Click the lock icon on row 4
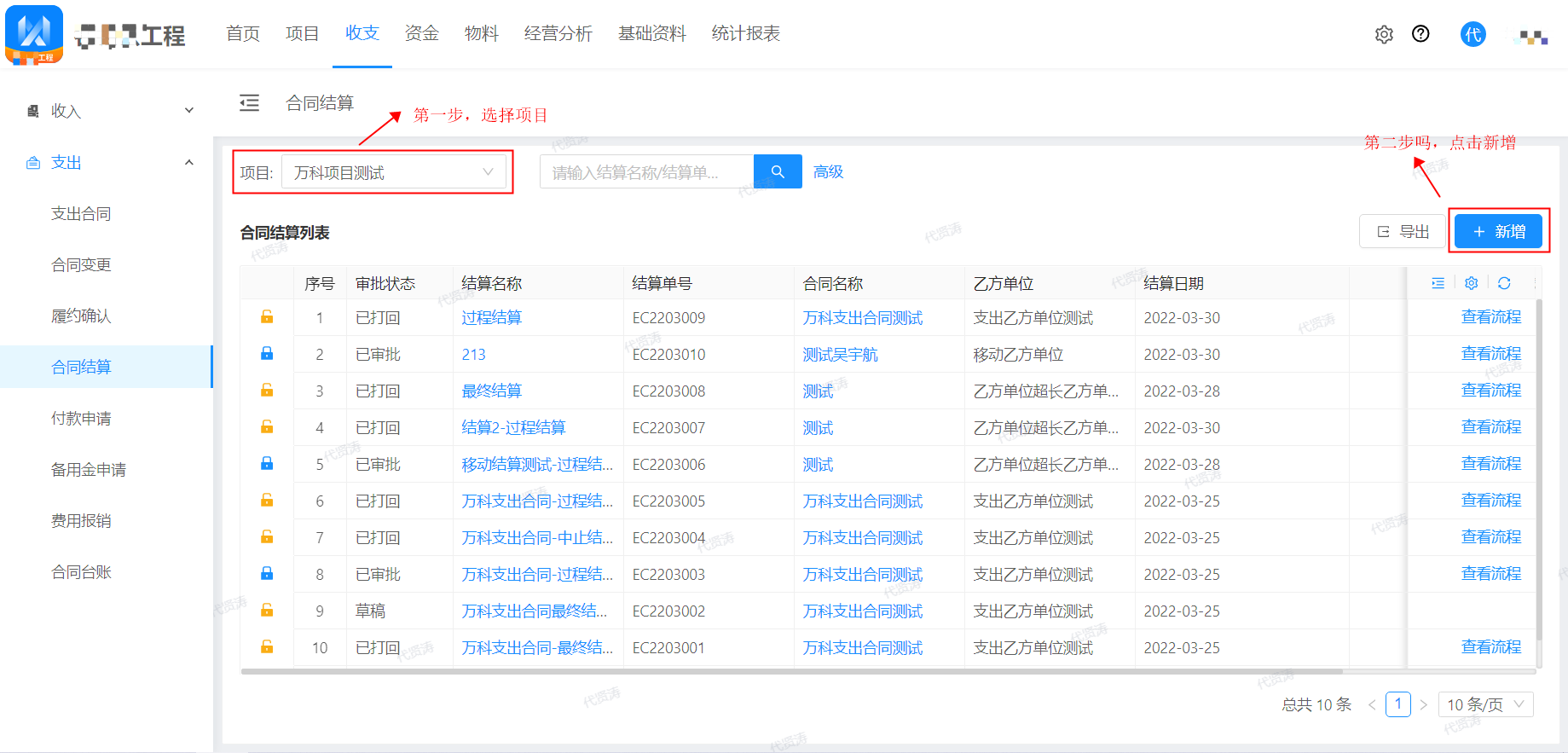1568x753 pixels. point(267,427)
